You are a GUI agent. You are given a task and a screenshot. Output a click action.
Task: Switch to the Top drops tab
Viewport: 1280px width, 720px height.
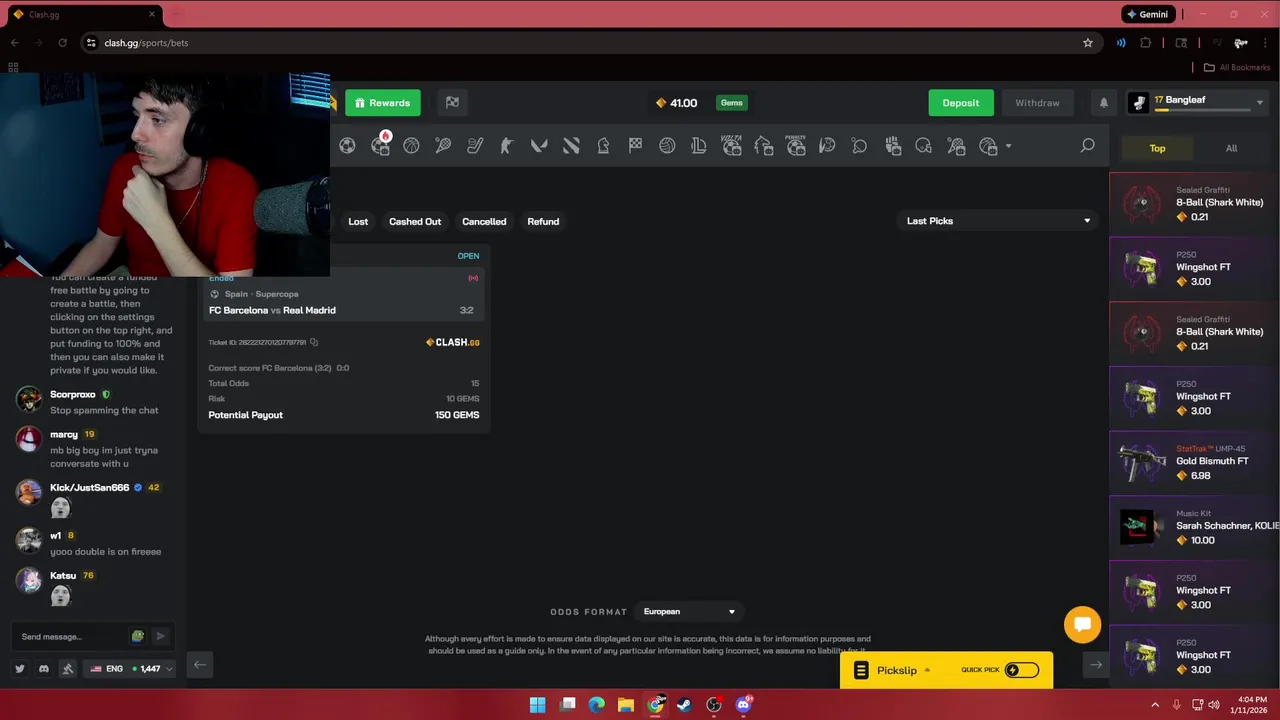click(1157, 148)
